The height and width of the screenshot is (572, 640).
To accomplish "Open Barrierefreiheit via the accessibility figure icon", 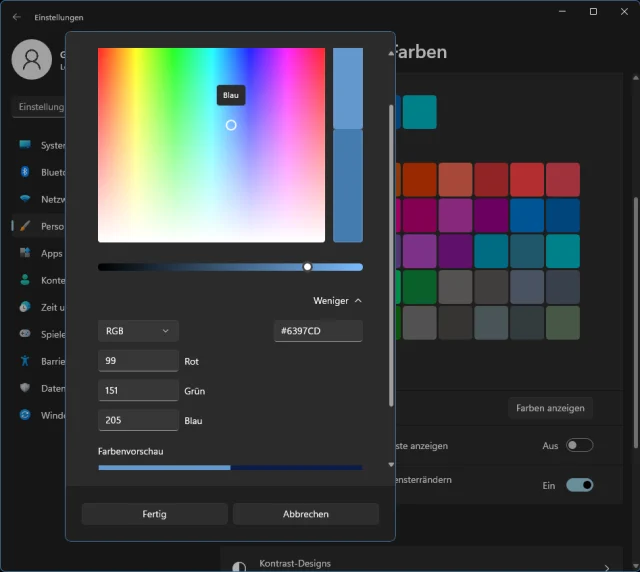I will (x=25, y=361).
